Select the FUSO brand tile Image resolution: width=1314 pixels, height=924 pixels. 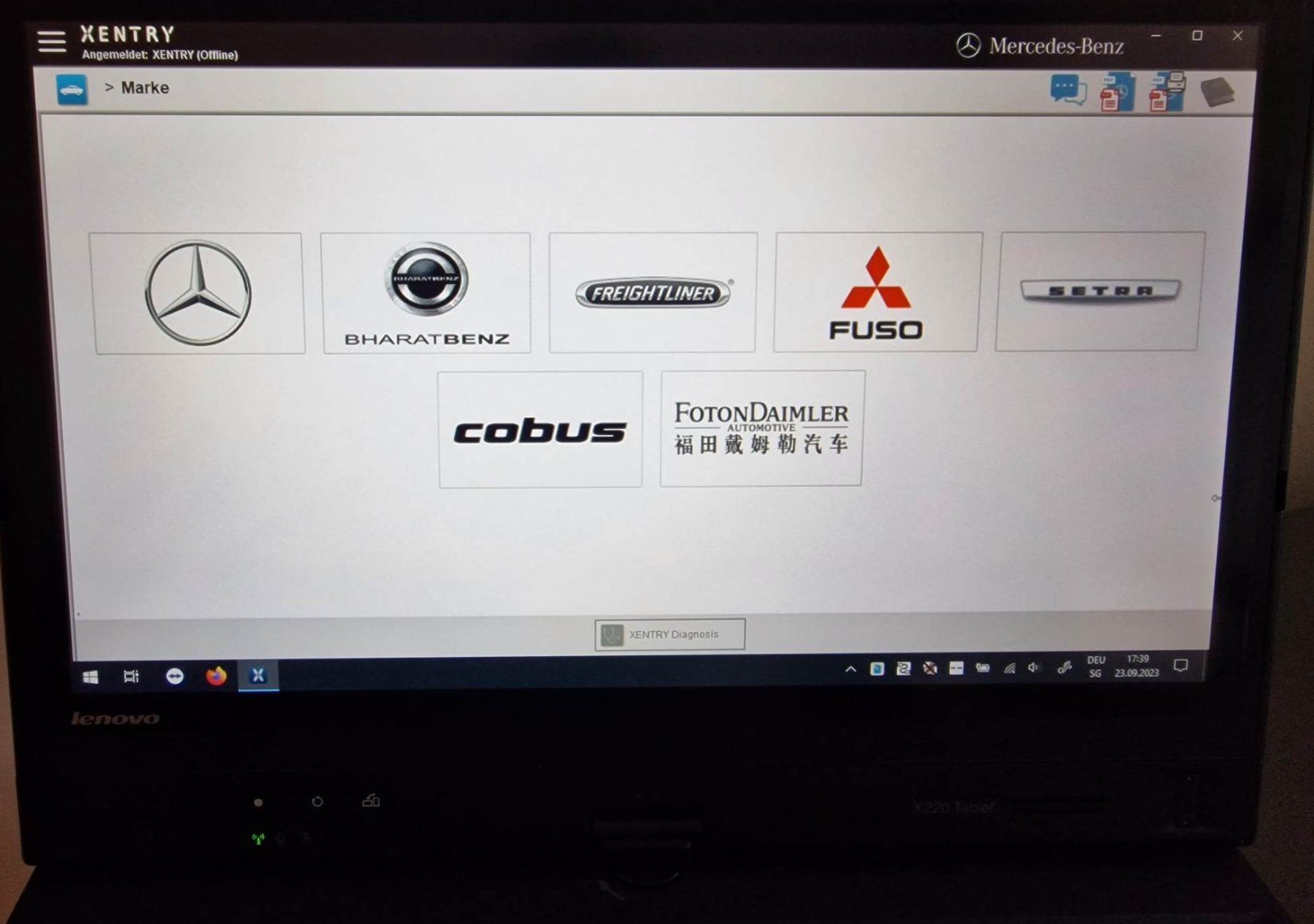click(876, 293)
